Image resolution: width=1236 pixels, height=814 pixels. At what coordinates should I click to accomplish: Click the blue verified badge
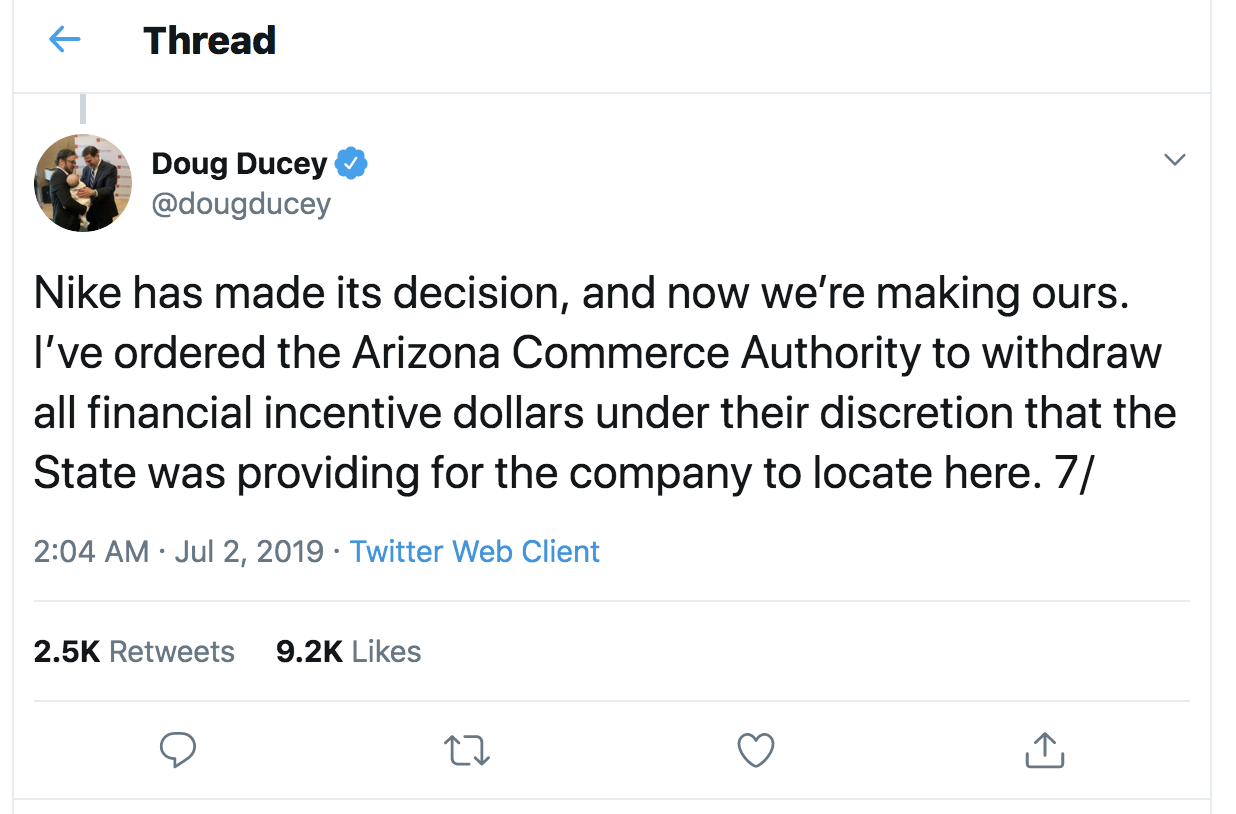coord(351,163)
